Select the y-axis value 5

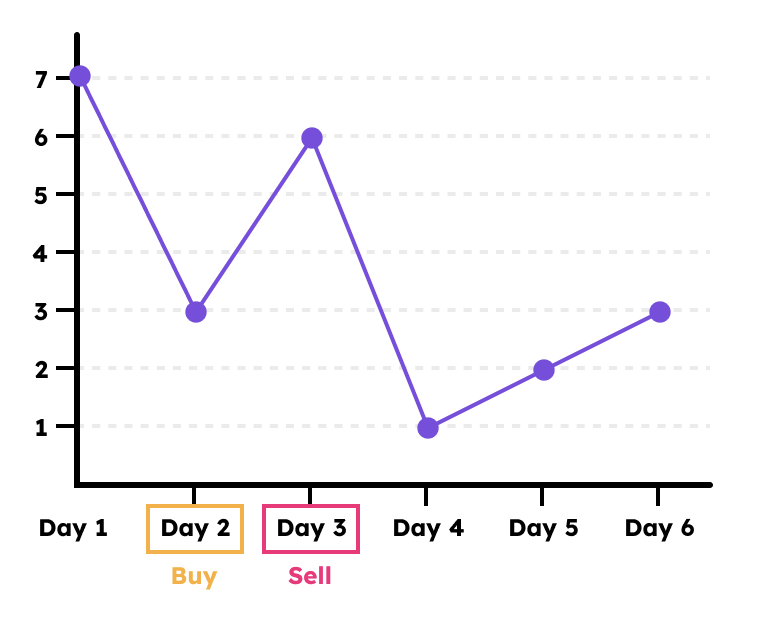(41, 194)
